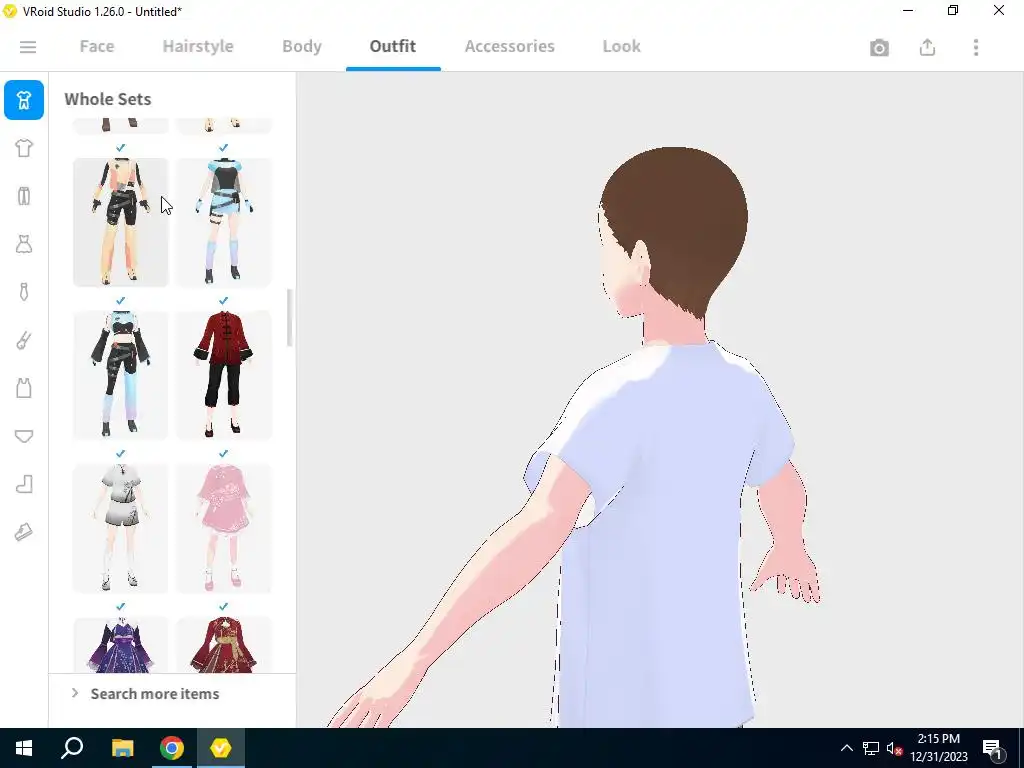This screenshot has width=1024, height=768.
Task: Open network status tray icon
Action: (871, 748)
